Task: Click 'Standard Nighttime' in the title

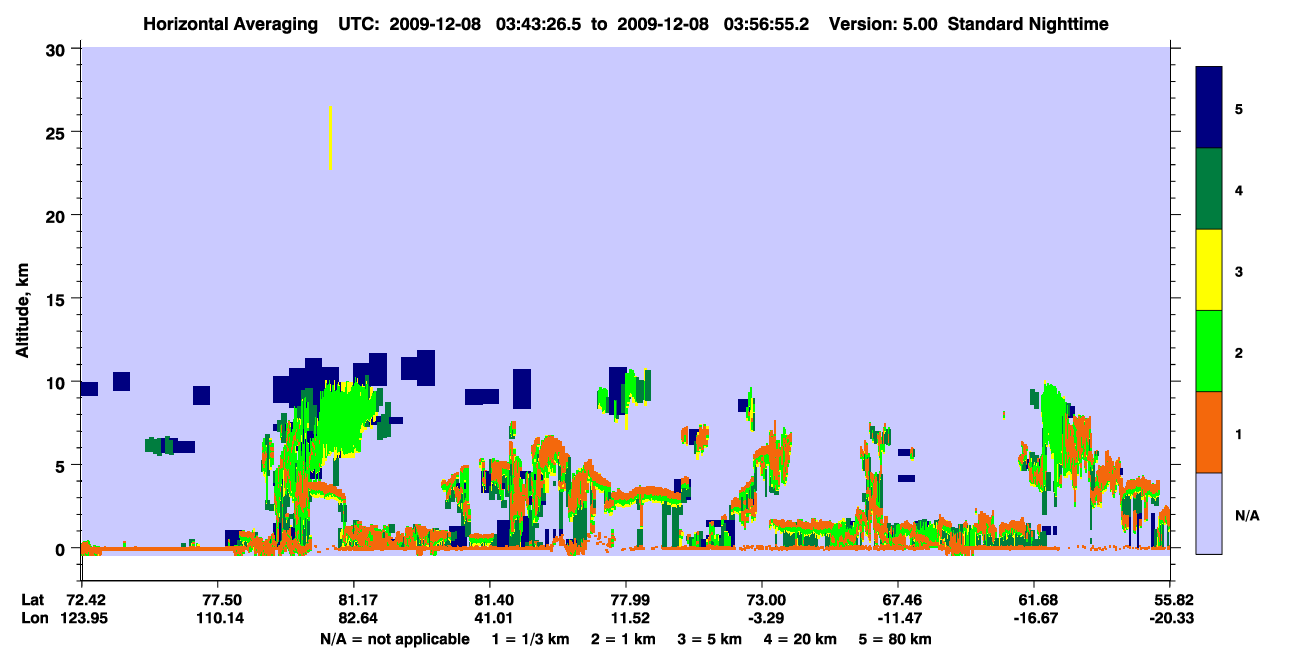Action: [x=1028, y=23]
